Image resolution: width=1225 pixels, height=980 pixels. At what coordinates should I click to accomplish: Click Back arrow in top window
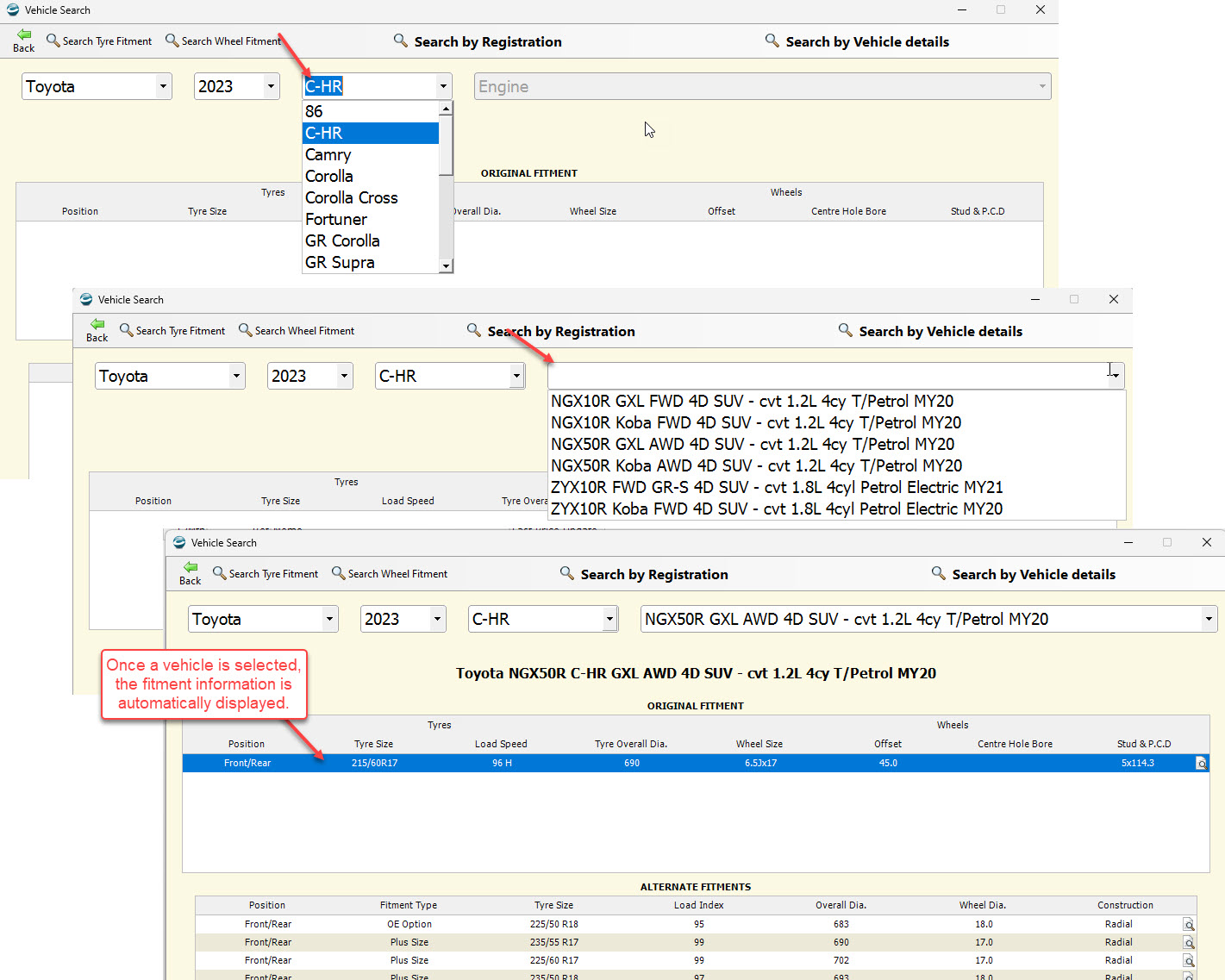[x=24, y=41]
